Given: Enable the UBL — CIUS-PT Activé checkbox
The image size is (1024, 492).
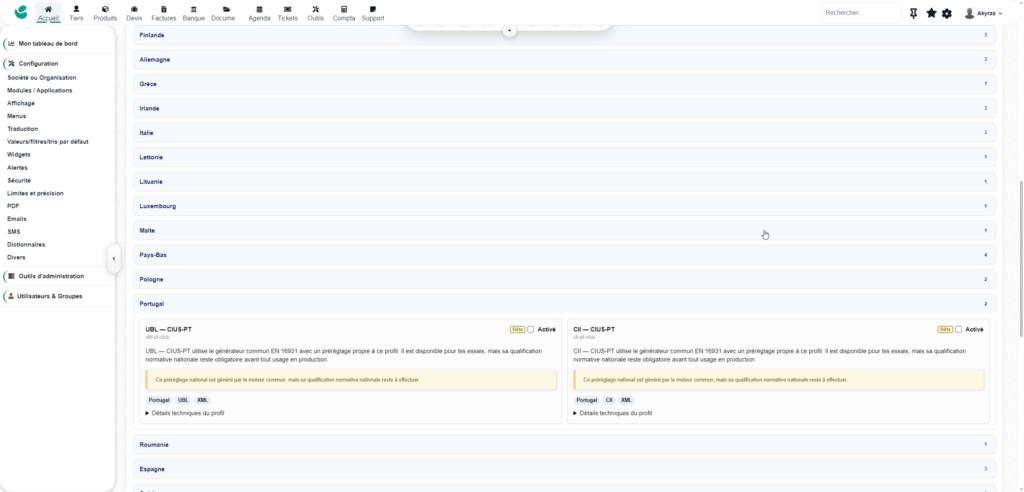Looking at the screenshot, I should click(x=530, y=329).
